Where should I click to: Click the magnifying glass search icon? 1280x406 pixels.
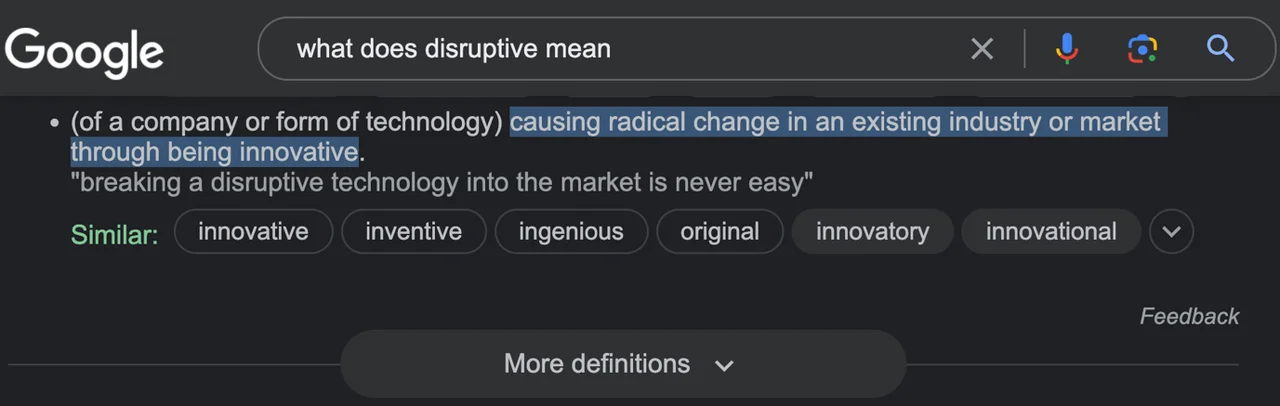(x=1220, y=48)
